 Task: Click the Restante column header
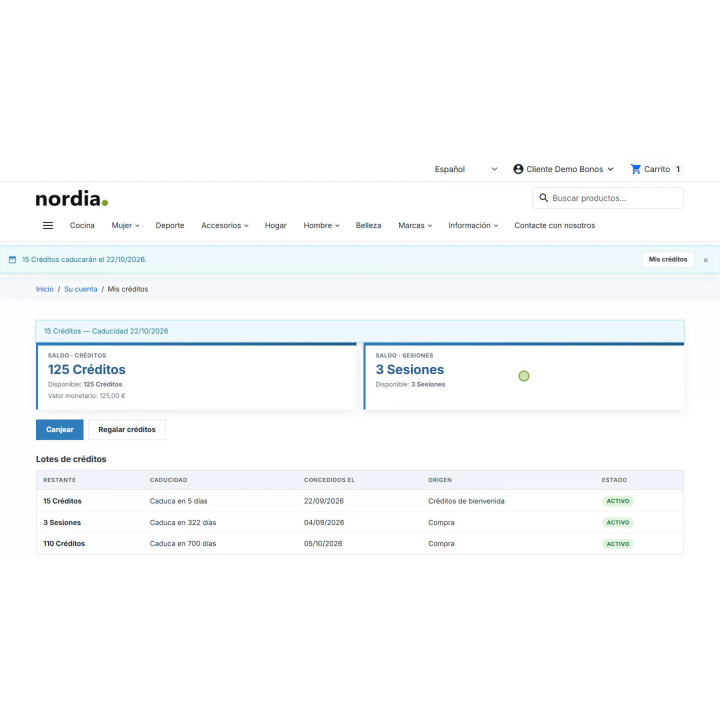point(59,480)
